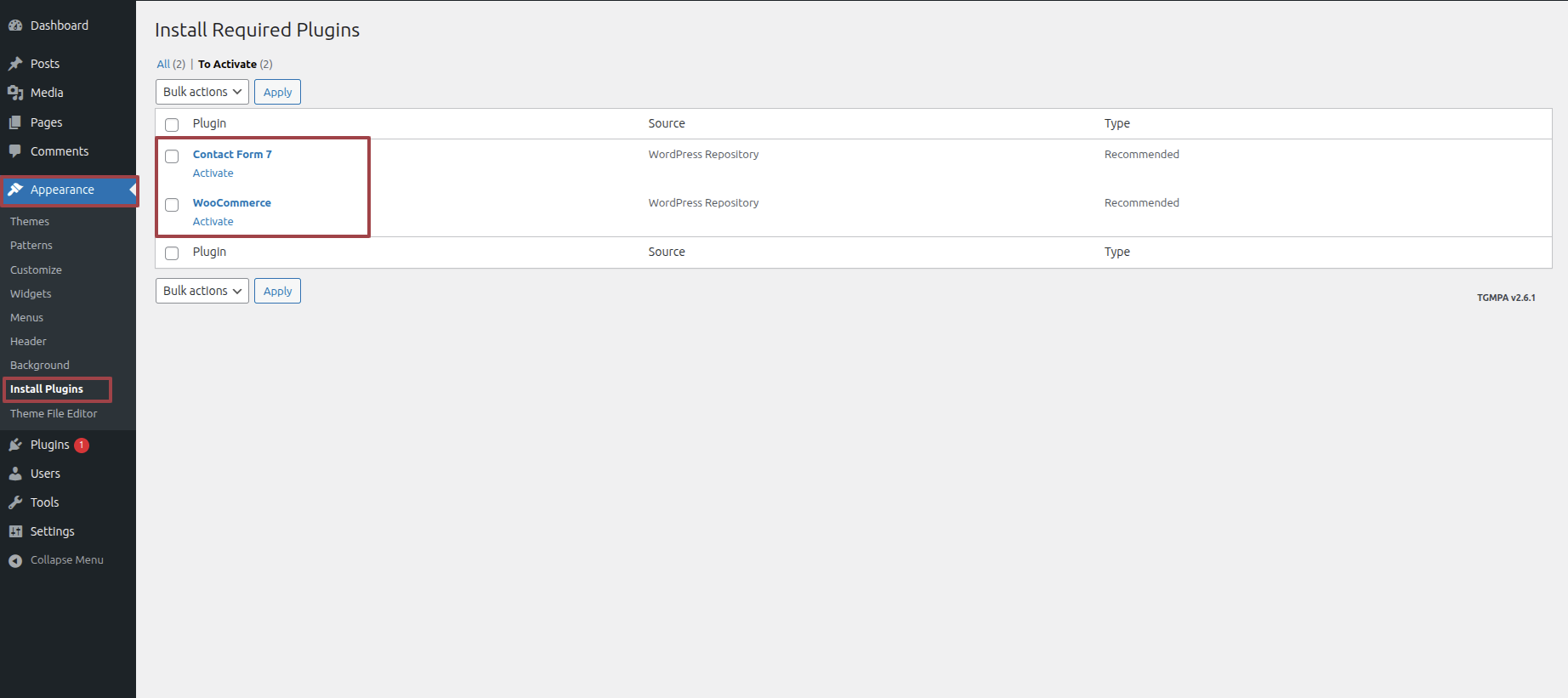
Task: Click the Comments speech bubble icon
Action: pos(15,151)
